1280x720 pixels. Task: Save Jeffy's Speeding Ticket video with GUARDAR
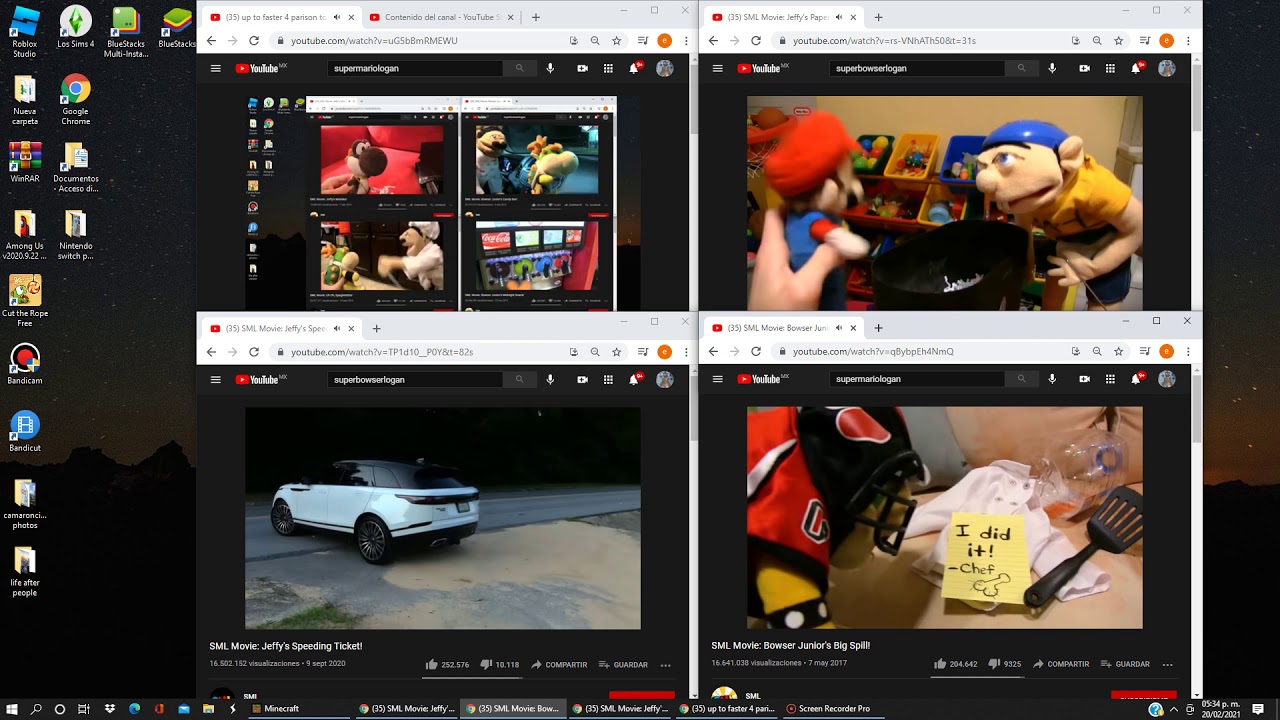point(623,665)
